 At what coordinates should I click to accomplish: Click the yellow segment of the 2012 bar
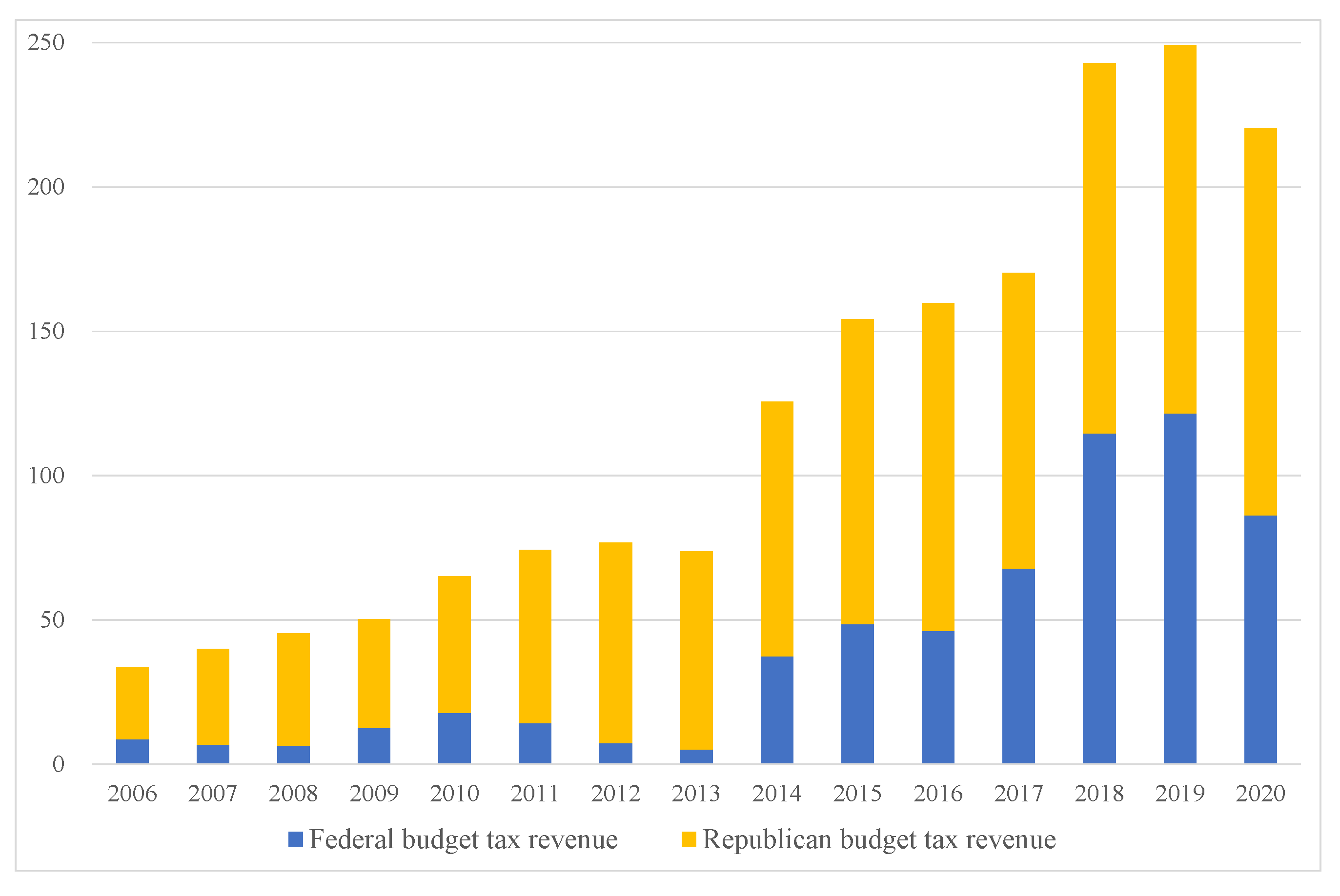click(616, 643)
